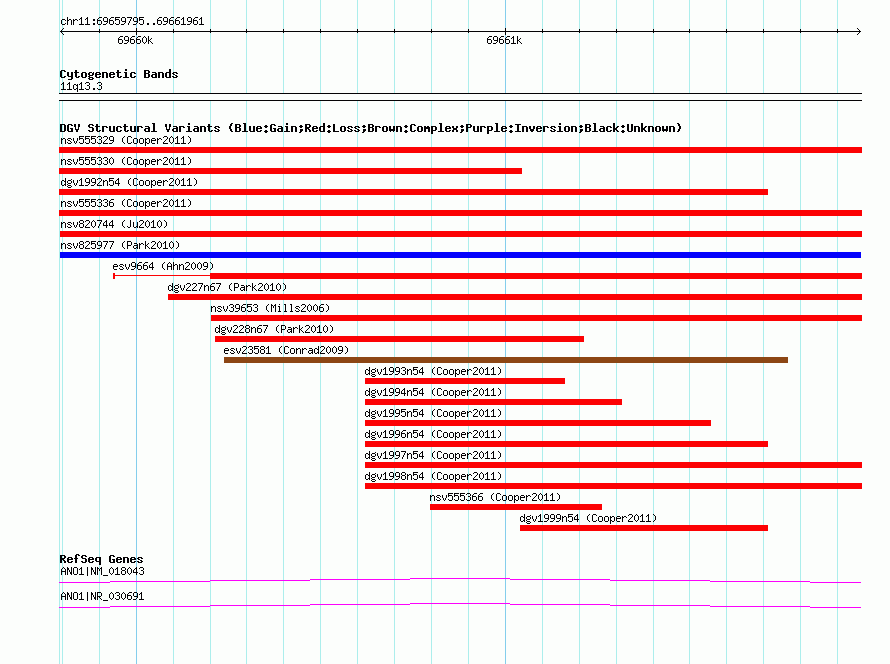This screenshot has height=664, width=890.
Task: Click the nsv555366 red bar
Action: [x=516, y=507]
